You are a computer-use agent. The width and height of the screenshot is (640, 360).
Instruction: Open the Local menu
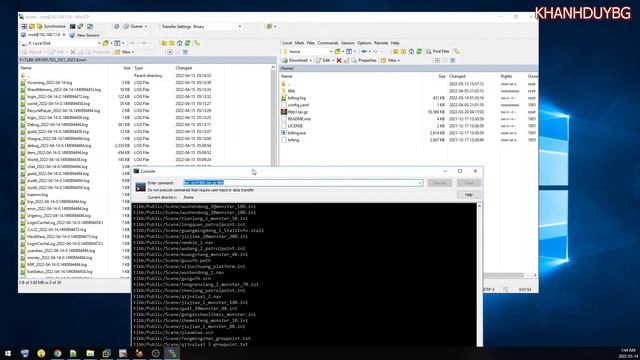[287, 43]
